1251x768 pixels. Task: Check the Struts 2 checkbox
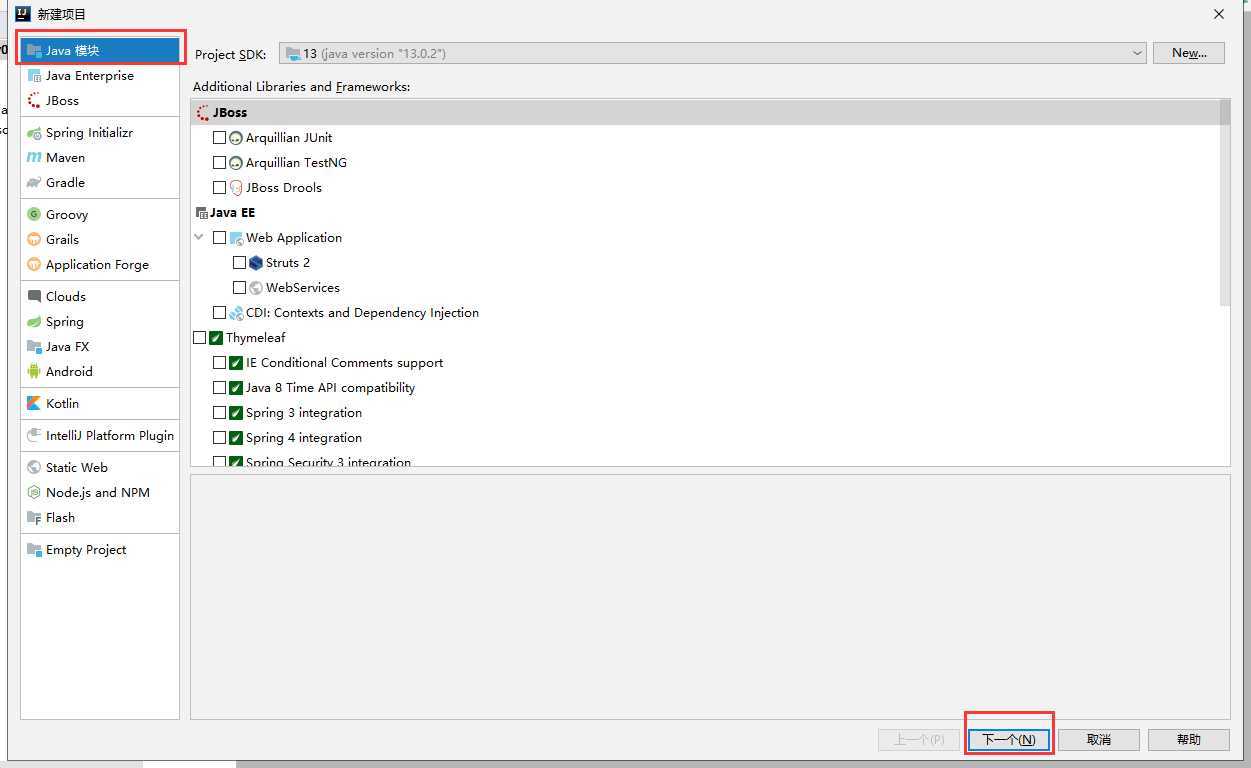(x=239, y=262)
